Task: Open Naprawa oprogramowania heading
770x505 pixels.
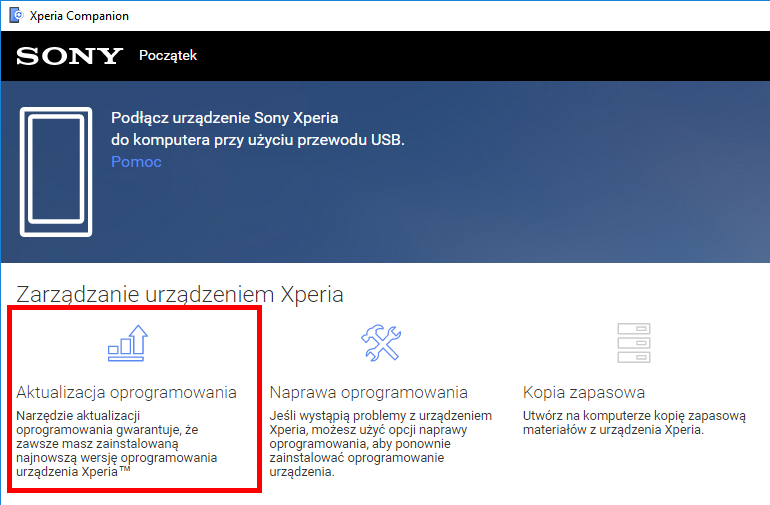Action: (x=368, y=392)
